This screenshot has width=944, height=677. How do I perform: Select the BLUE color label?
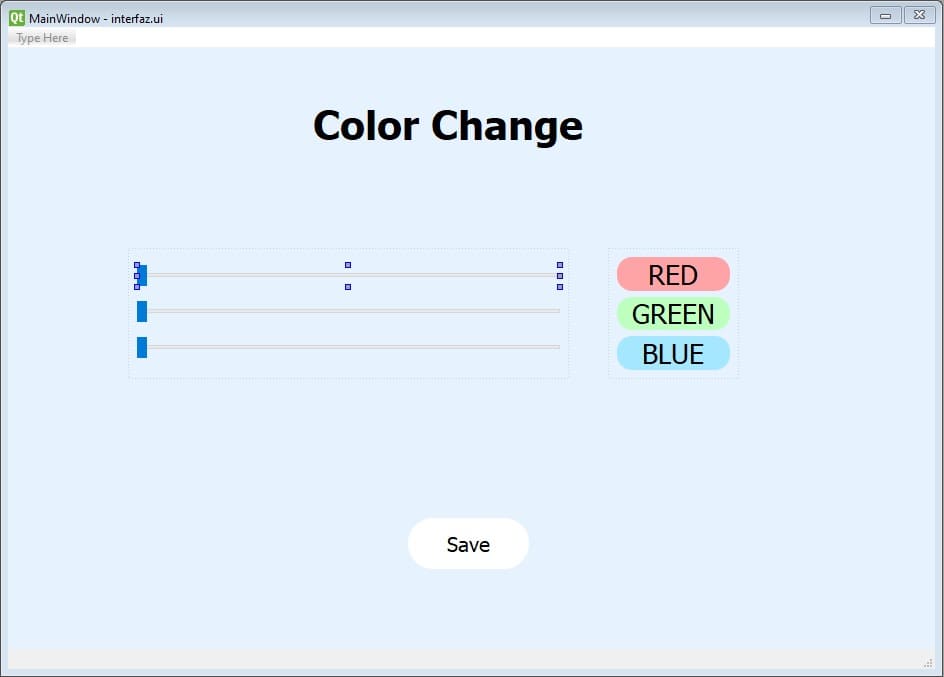pyautogui.click(x=673, y=354)
